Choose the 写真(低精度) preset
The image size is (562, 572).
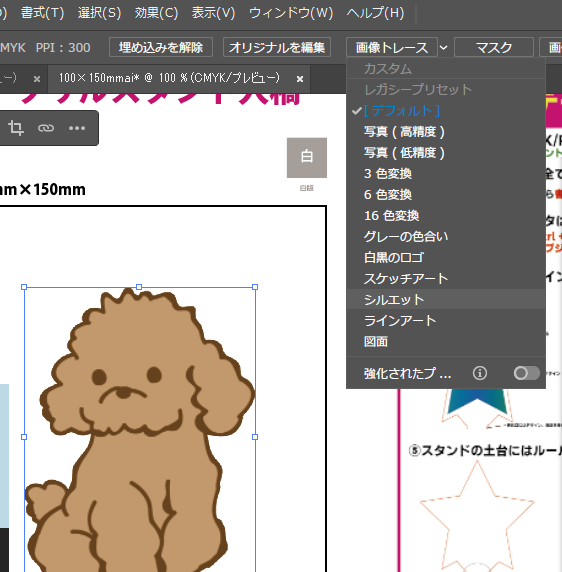[x=446, y=152]
